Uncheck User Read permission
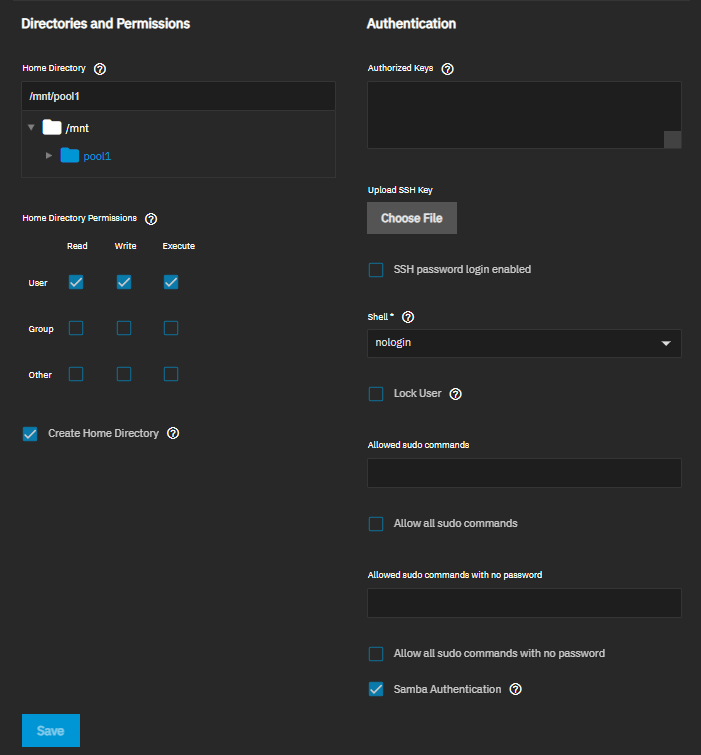 coord(76,282)
